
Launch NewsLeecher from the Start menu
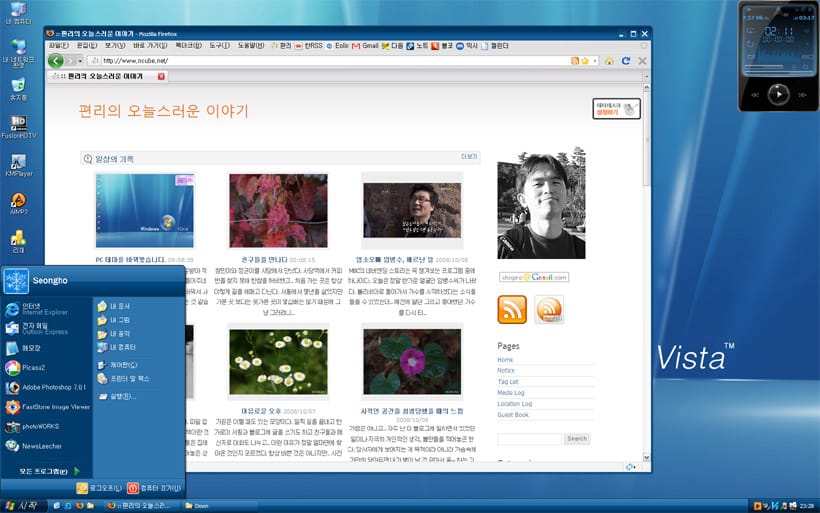pos(42,446)
